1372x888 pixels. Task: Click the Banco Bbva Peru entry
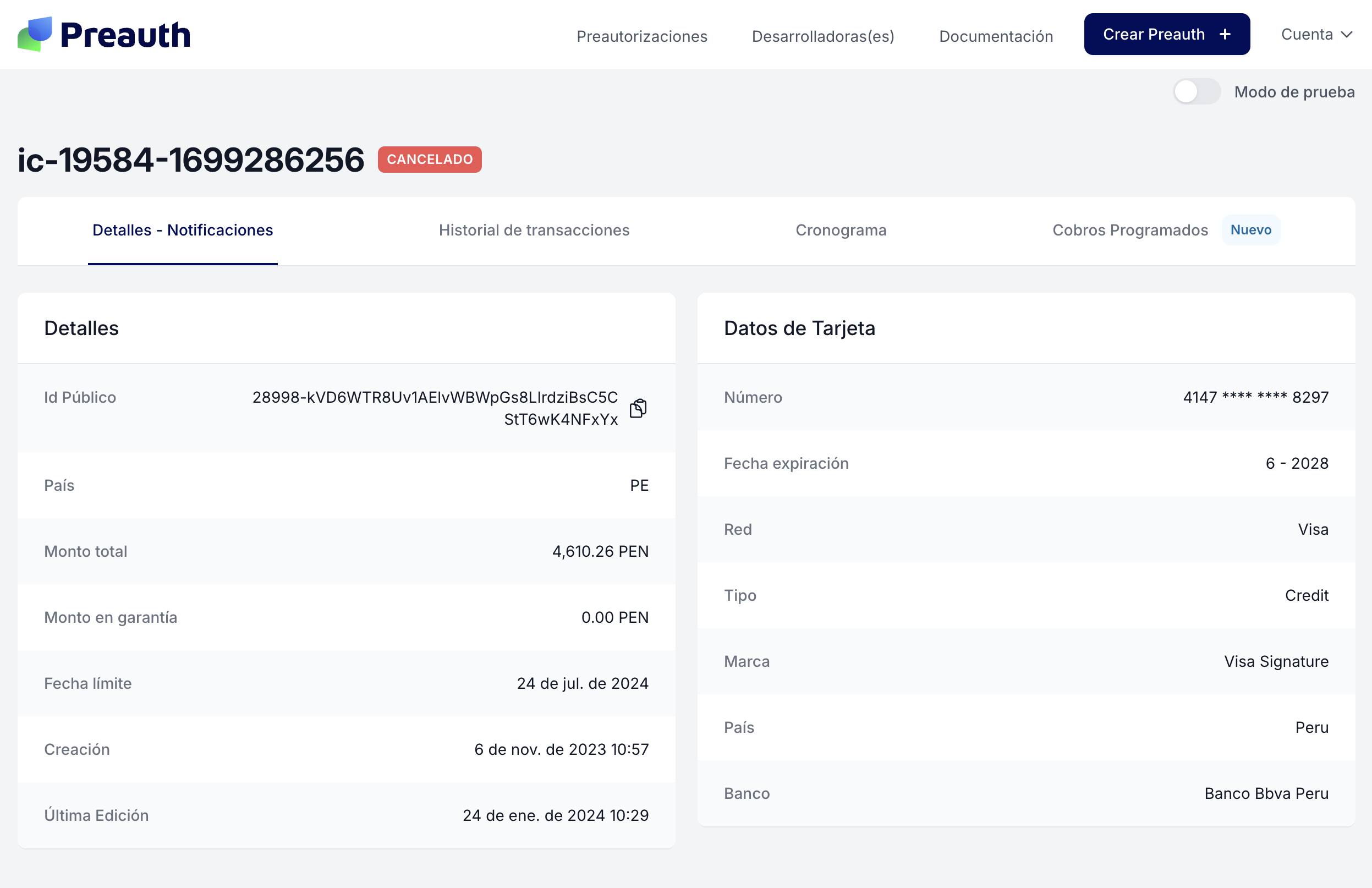(1266, 793)
